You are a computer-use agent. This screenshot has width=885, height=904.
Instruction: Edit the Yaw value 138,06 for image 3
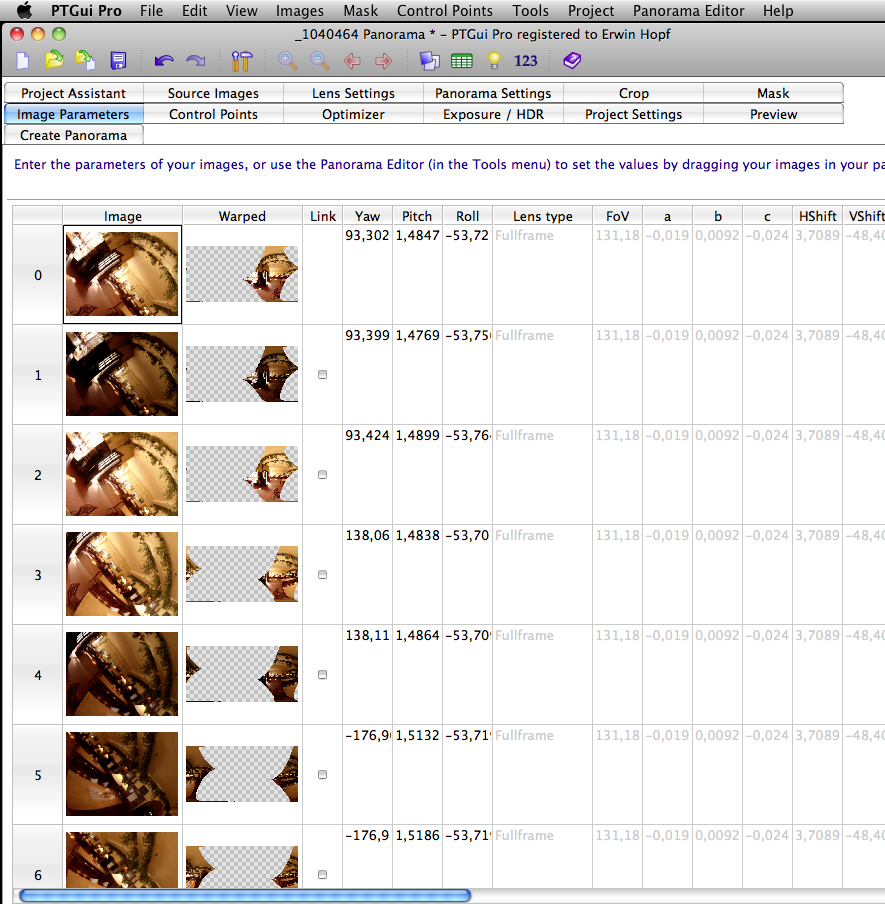coord(367,535)
